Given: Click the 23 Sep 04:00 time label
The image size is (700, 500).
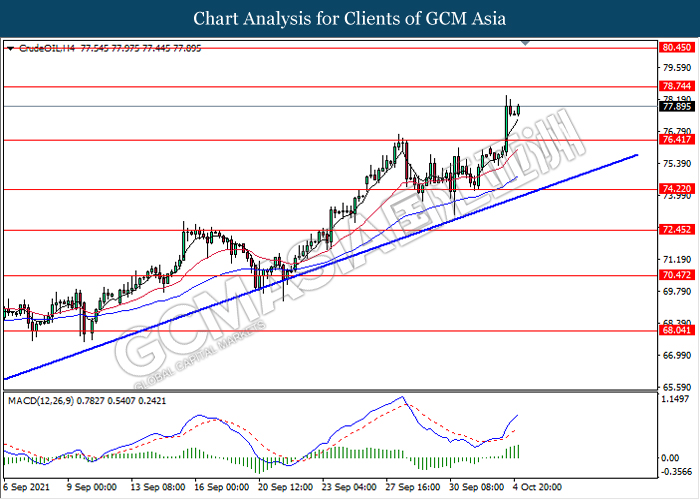Looking at the screenshot, I should (x=350, y=487).
